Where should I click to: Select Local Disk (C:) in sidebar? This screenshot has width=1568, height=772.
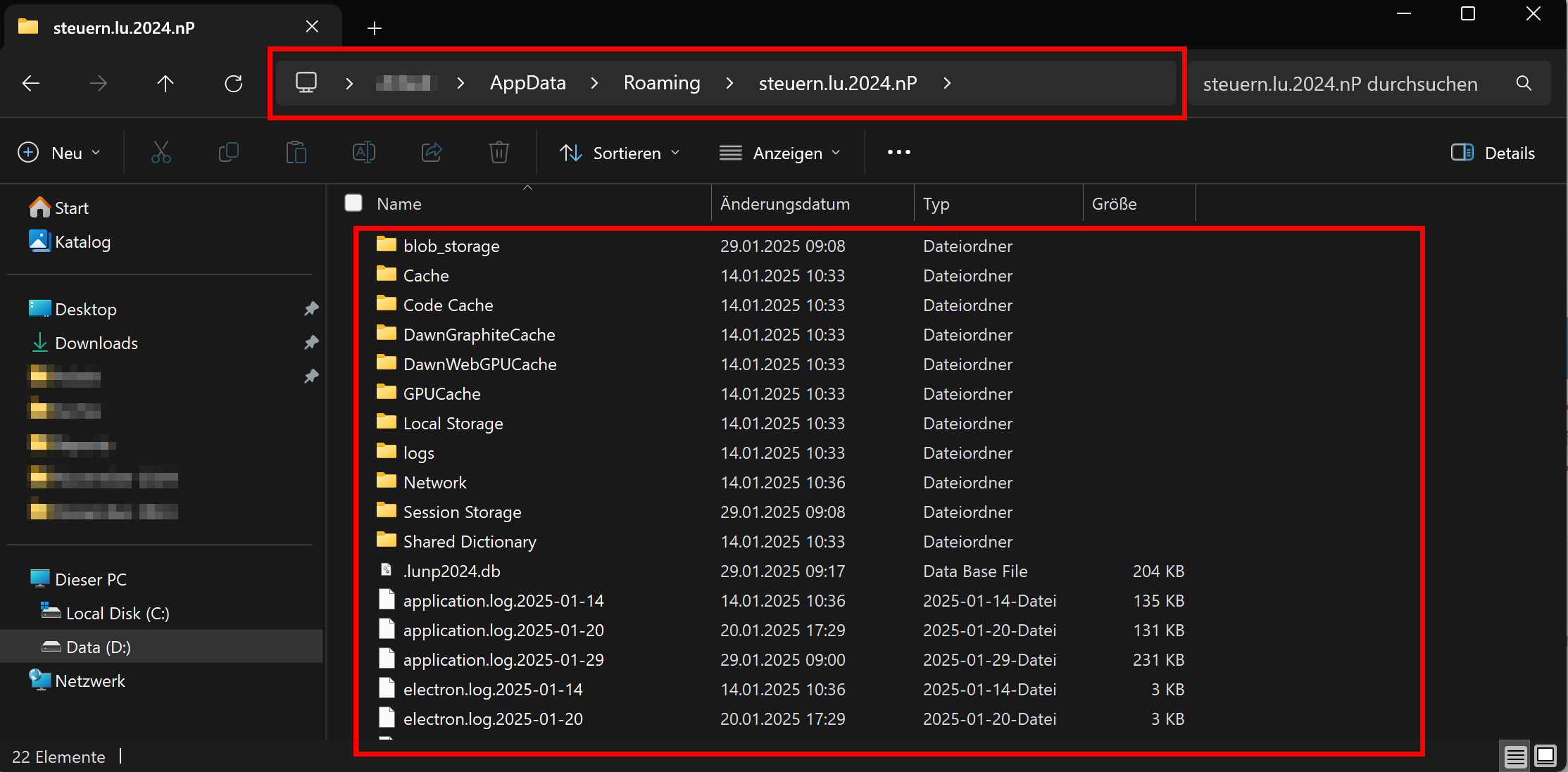point(117,613)
